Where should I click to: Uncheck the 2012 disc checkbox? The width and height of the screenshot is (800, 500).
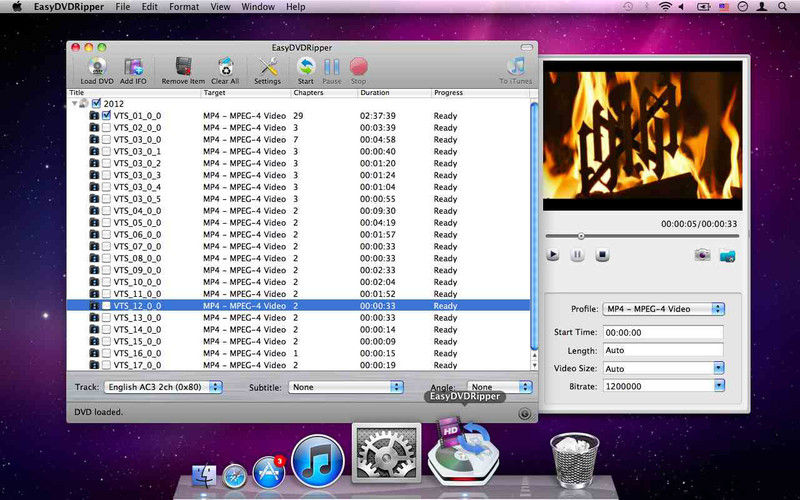[96, 104]
